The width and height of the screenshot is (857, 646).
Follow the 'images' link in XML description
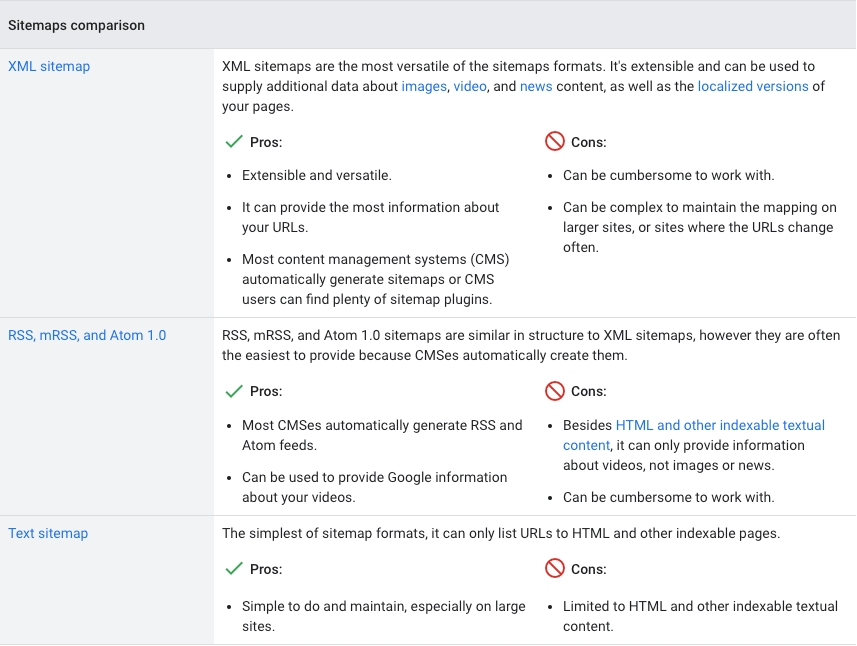pyautogui.click(x=424, y=86)
